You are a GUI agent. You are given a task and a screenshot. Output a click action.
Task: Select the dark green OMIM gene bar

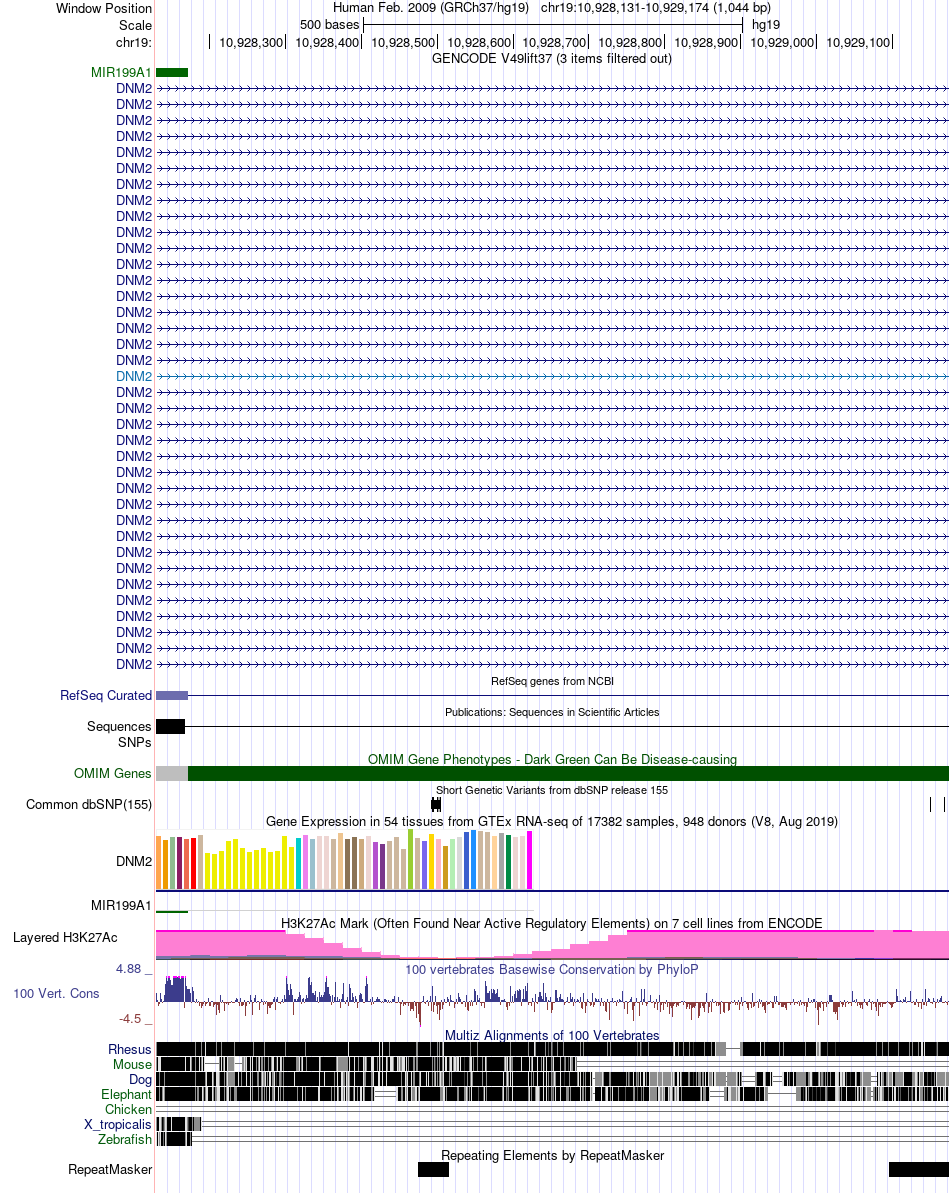pos(568,773)
